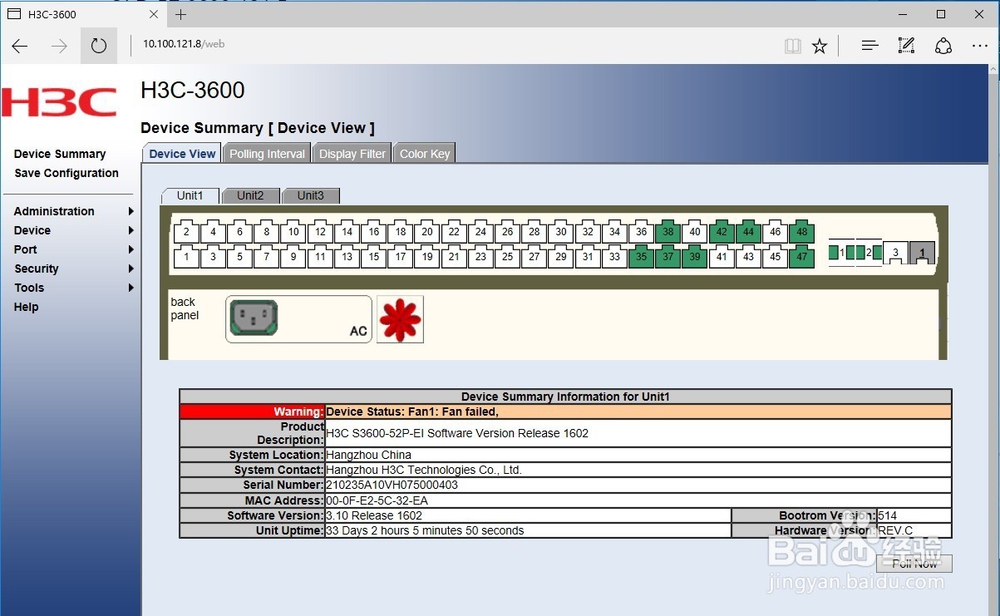Click the Hangzhou China location value

[x=369, y=455]
